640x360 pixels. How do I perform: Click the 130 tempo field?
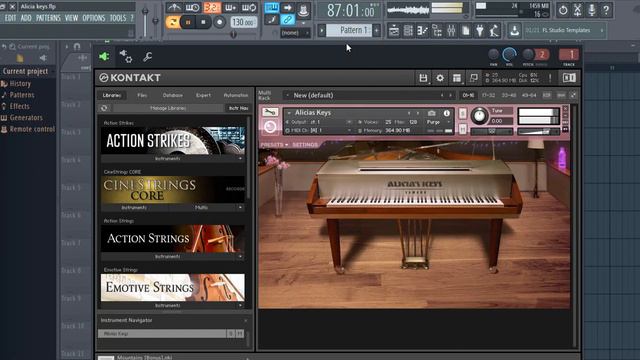pos(243,22)
